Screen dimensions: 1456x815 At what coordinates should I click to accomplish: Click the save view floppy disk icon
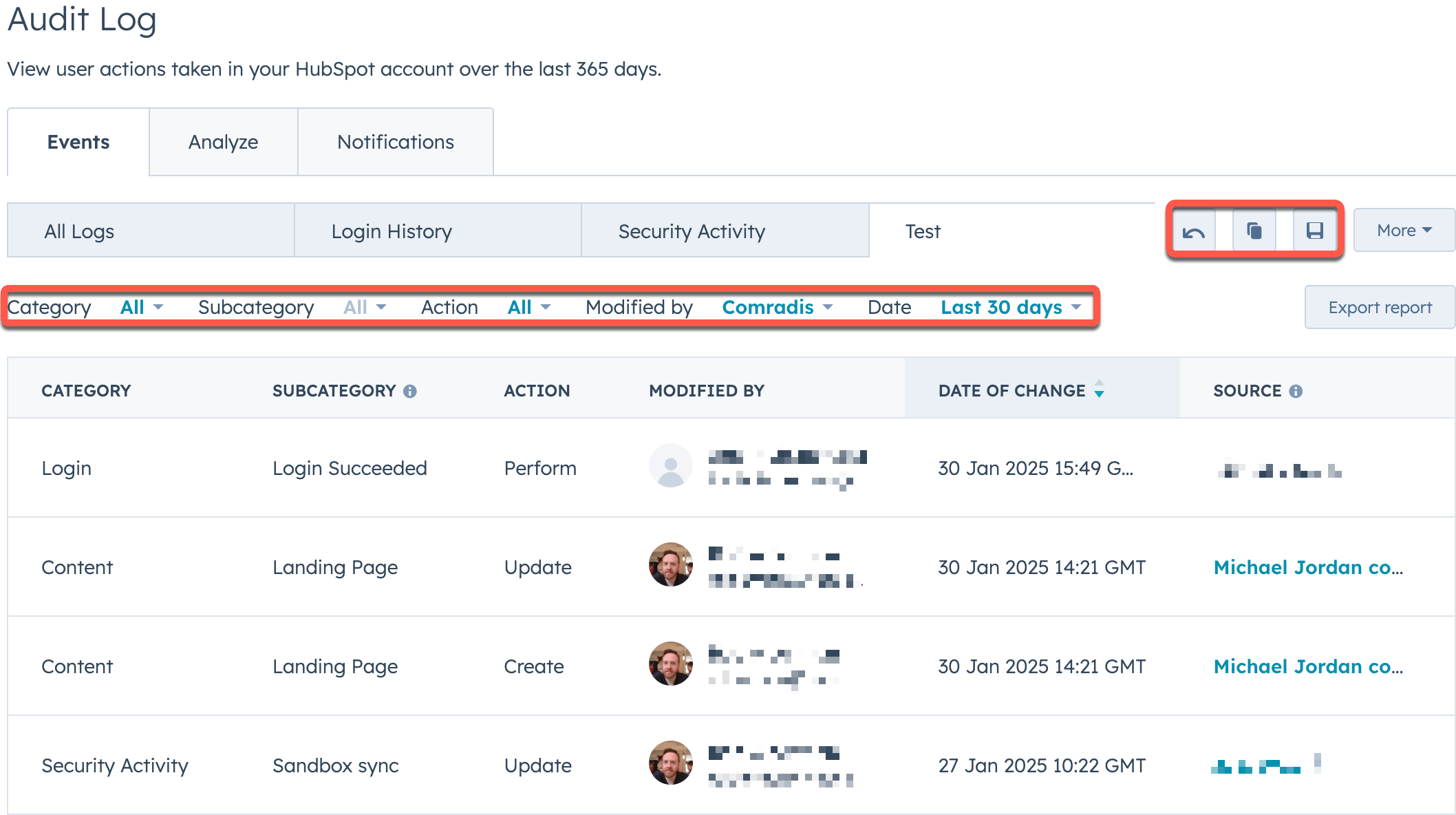tap(1315, 231)
